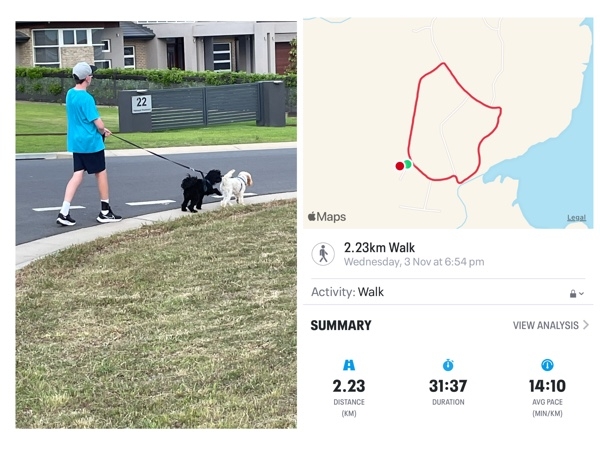This screenshot has width=600, height=450.
Task: Click the 2.23 distance value
Action: 349,386
